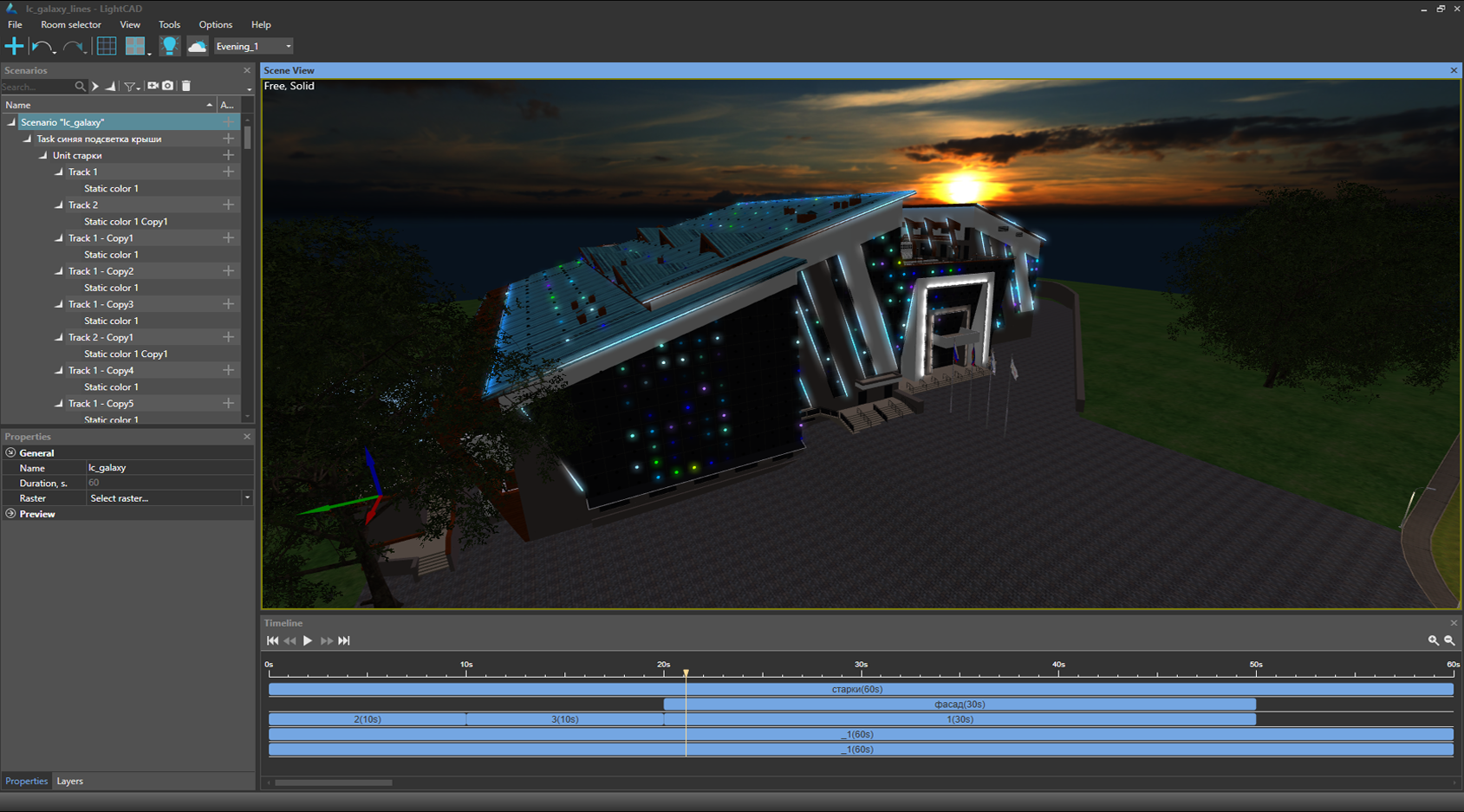Click the zoom in magnifier on Timeline

(1433, 640)
